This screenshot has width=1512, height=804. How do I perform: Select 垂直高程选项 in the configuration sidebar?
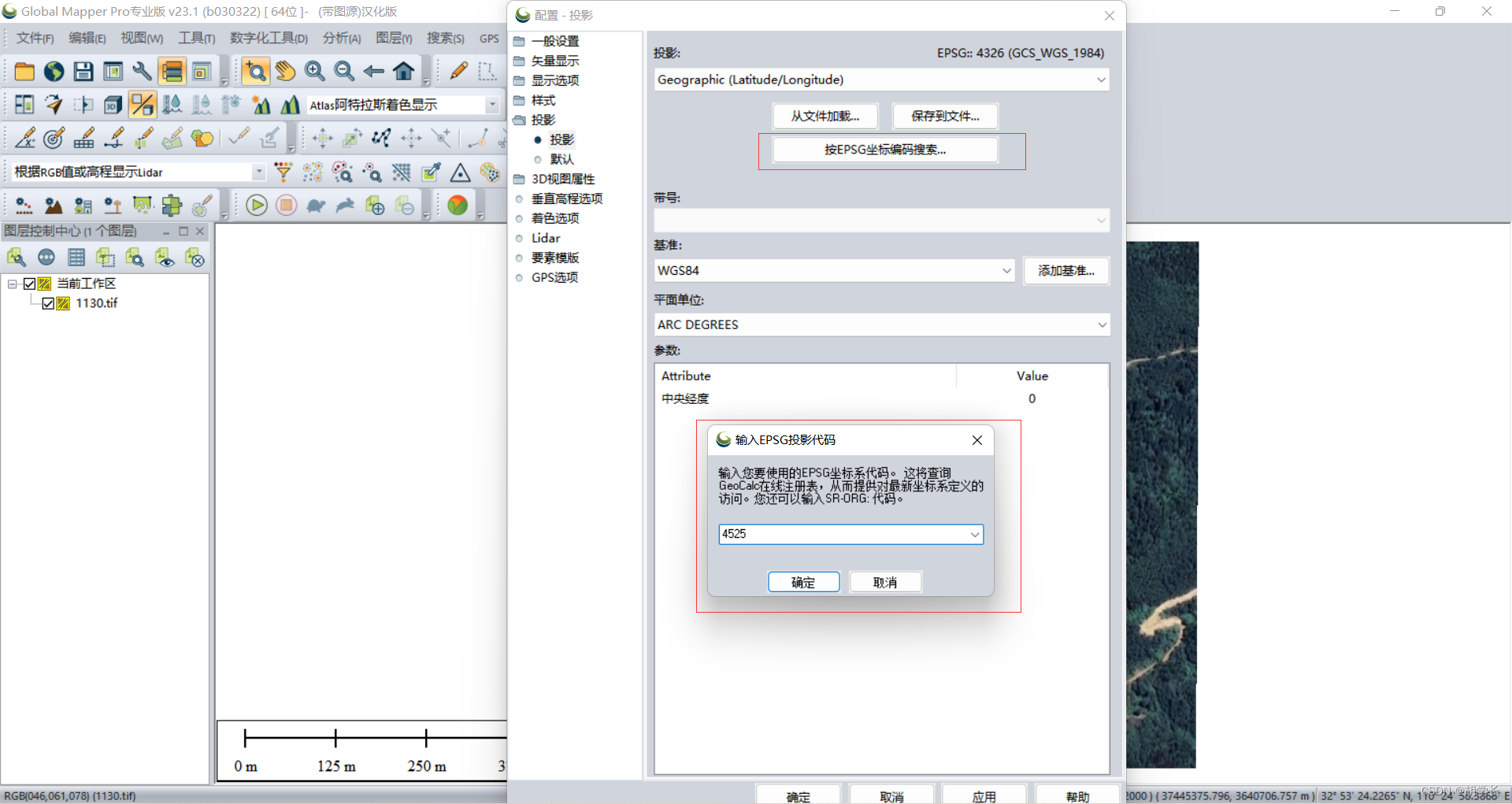(x=568, y=198)
